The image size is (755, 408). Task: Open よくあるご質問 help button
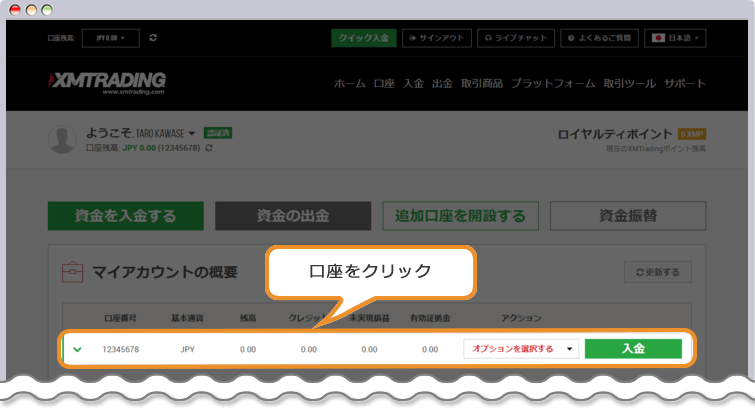coord(599,38)
